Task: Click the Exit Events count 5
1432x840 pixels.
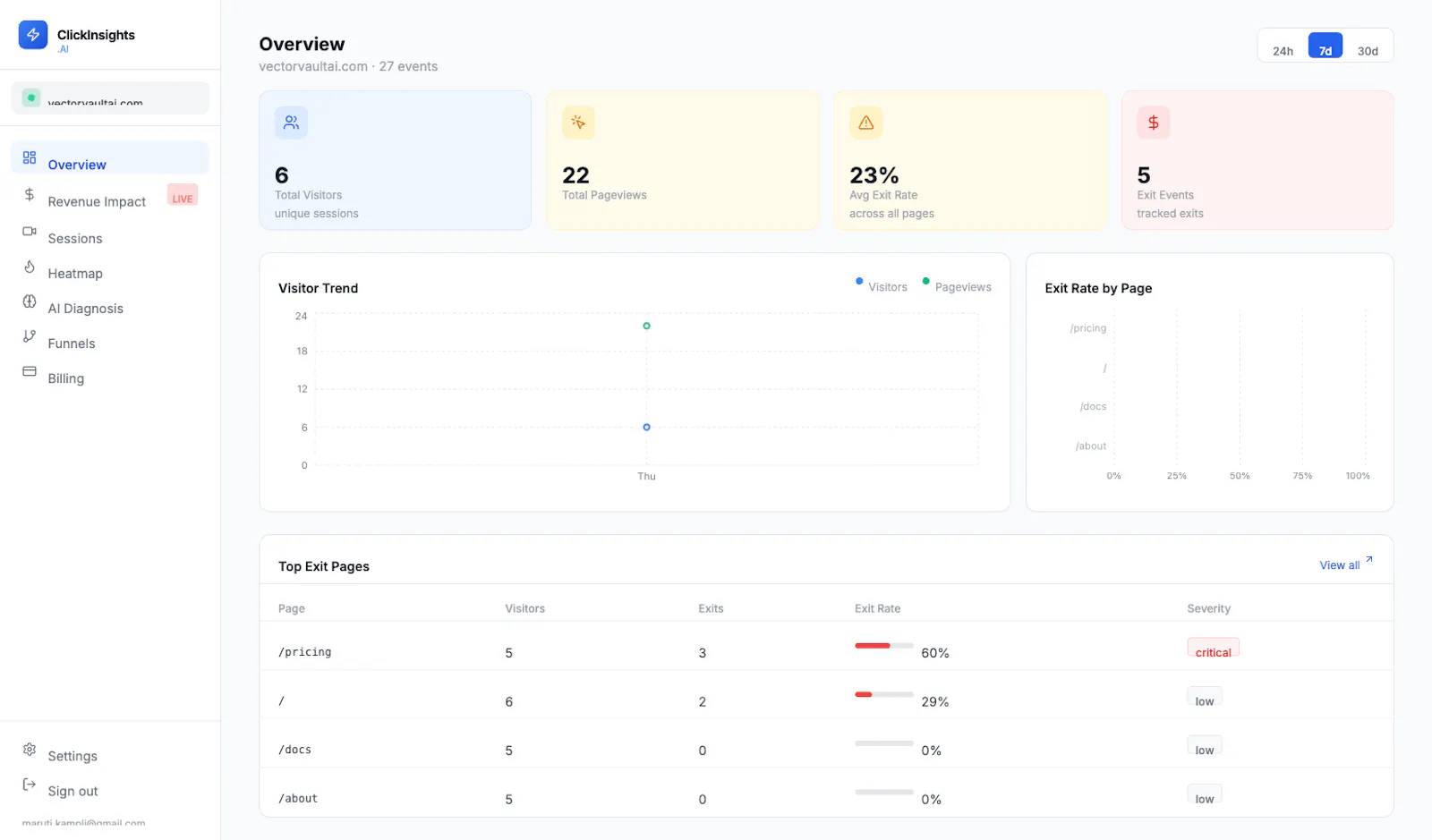Action: (x=1144, y=175)
